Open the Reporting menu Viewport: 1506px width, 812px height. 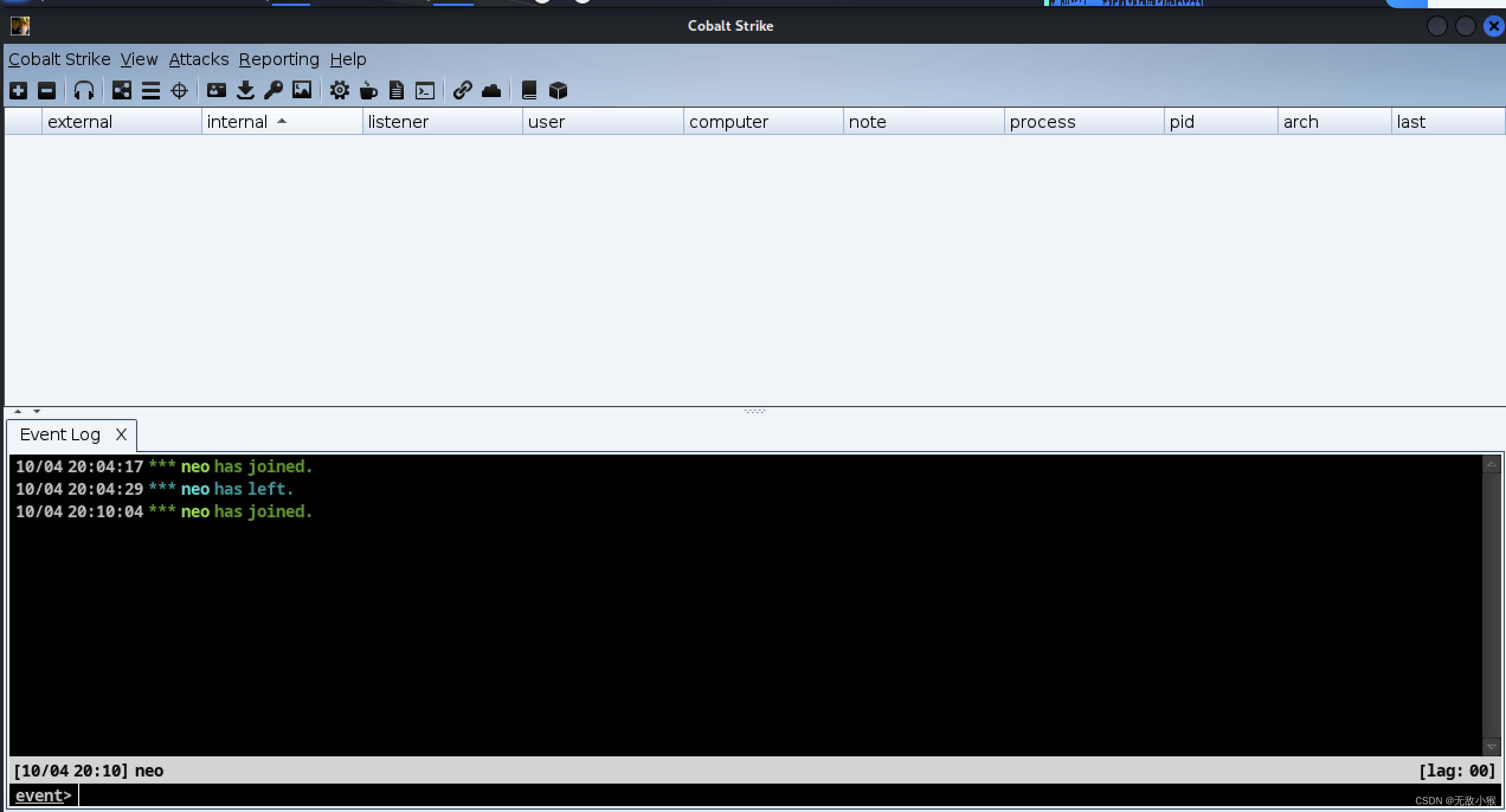[279, 59]
